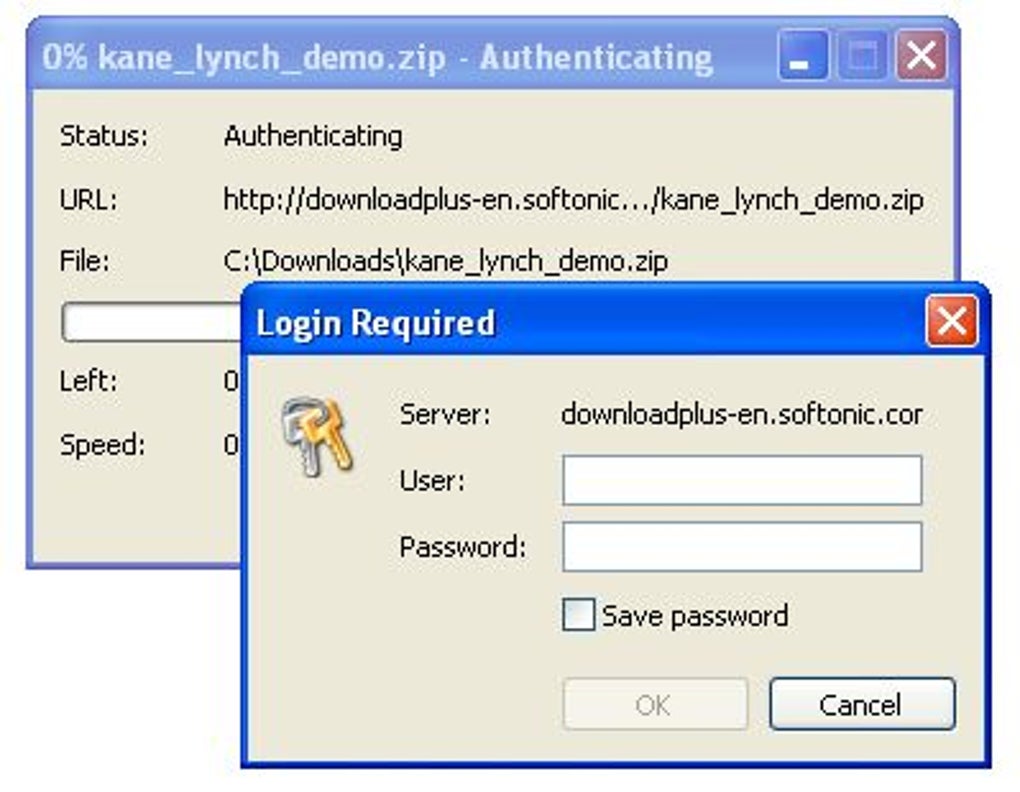1020x792 pixels.
Task: Click the disabled OK button
Action: [x=655, y=705]
